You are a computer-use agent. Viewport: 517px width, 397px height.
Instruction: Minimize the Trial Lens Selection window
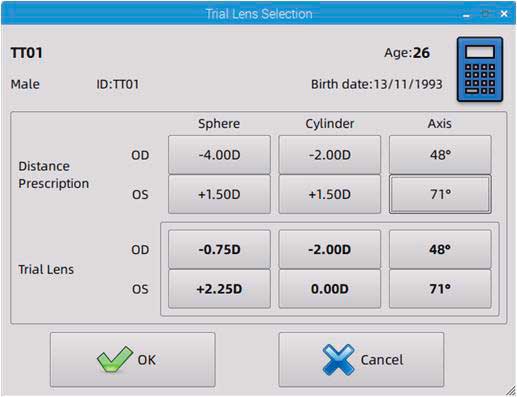pyautogui.click(x=467, y=15)
